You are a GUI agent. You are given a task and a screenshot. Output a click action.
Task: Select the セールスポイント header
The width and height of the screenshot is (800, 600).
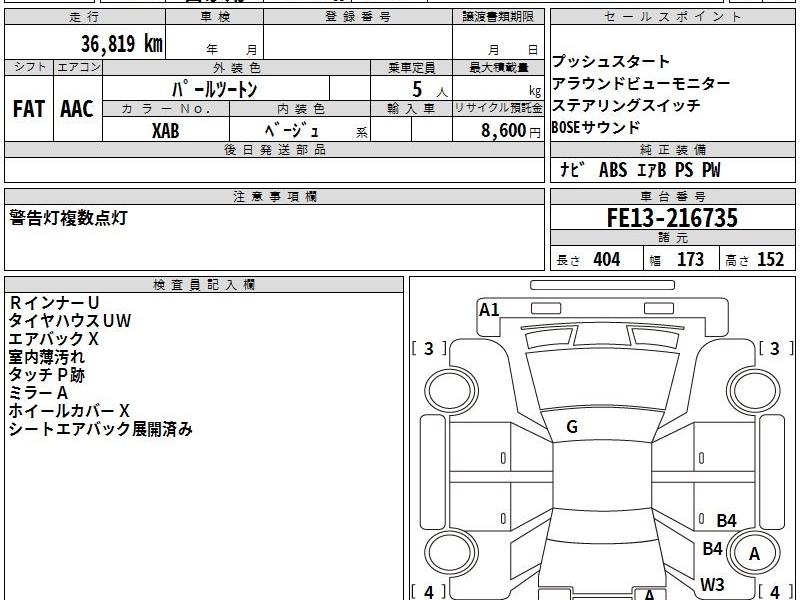point(672,17)
